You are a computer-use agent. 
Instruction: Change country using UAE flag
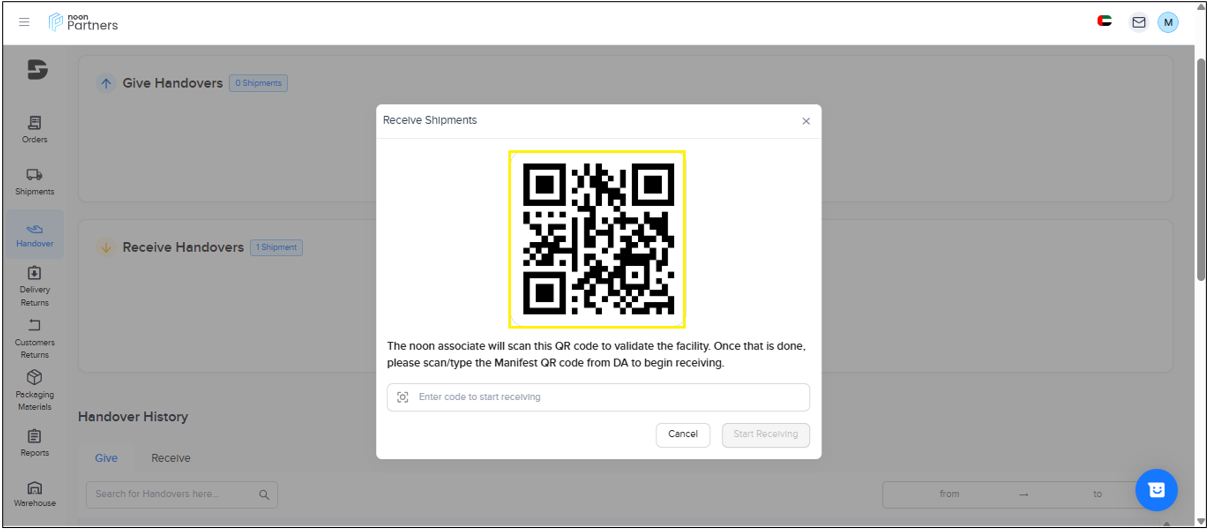[1104, 21]
